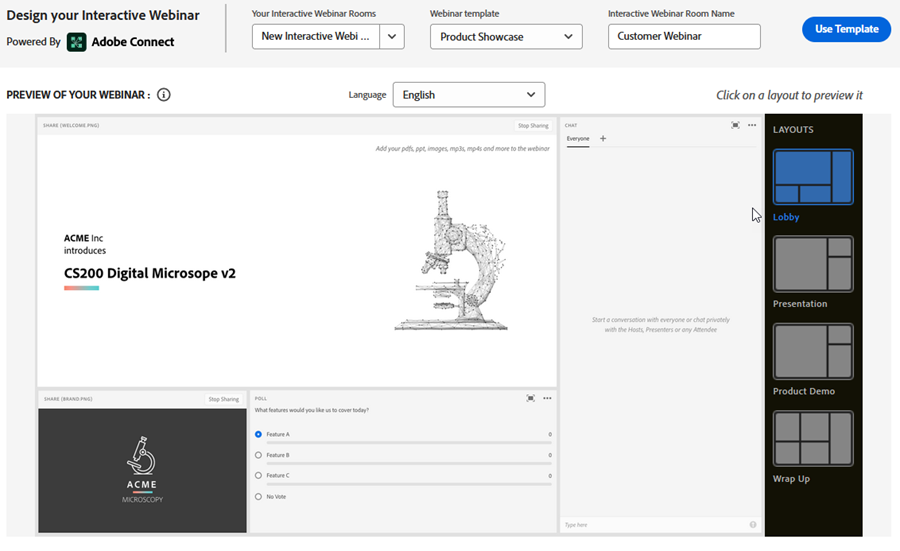The height and width of the screenshot is (551, 900).
Task: Select the Feature C poll option
Action: (x=258, y=476)
